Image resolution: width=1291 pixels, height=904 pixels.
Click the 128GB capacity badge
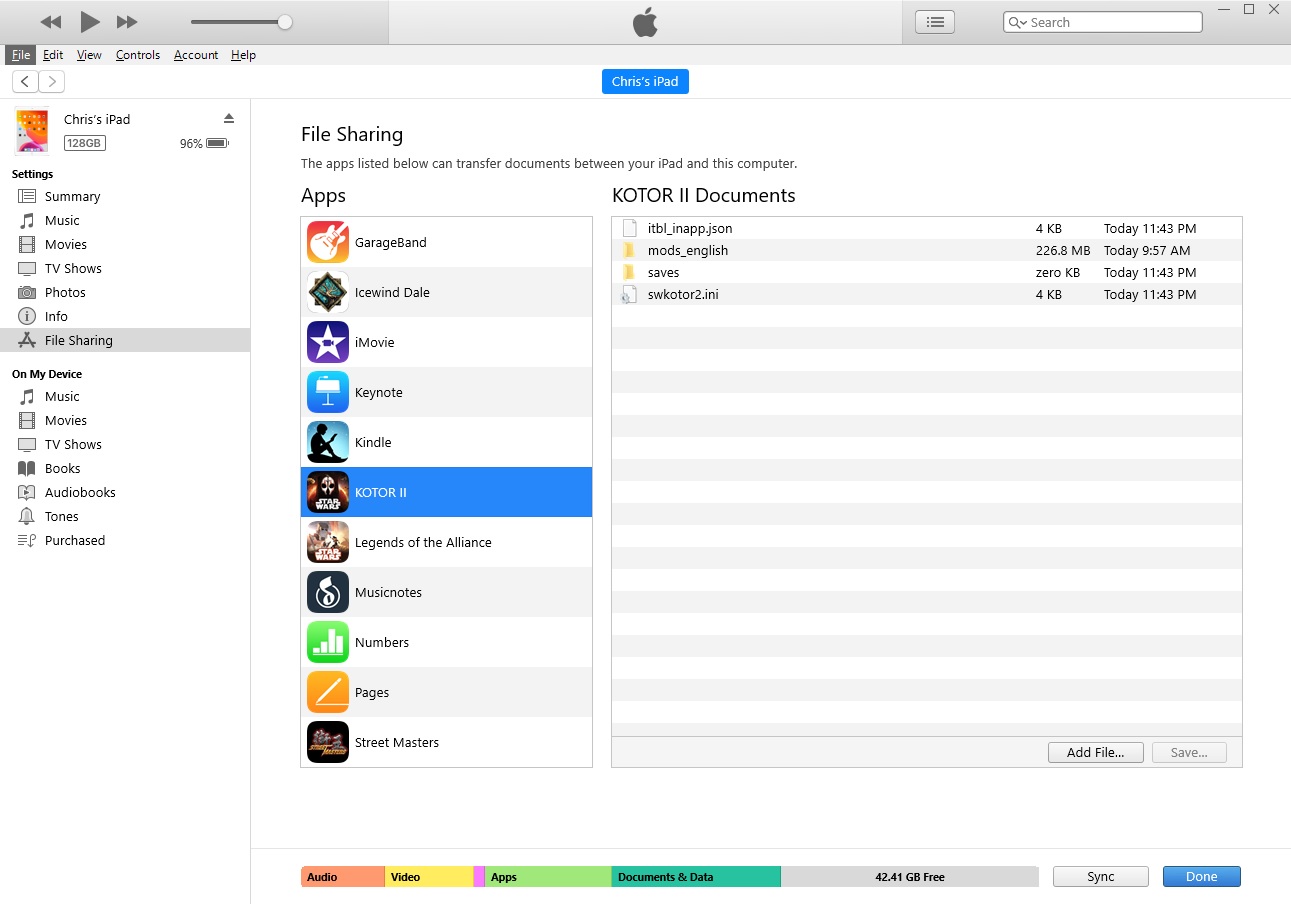85,143
